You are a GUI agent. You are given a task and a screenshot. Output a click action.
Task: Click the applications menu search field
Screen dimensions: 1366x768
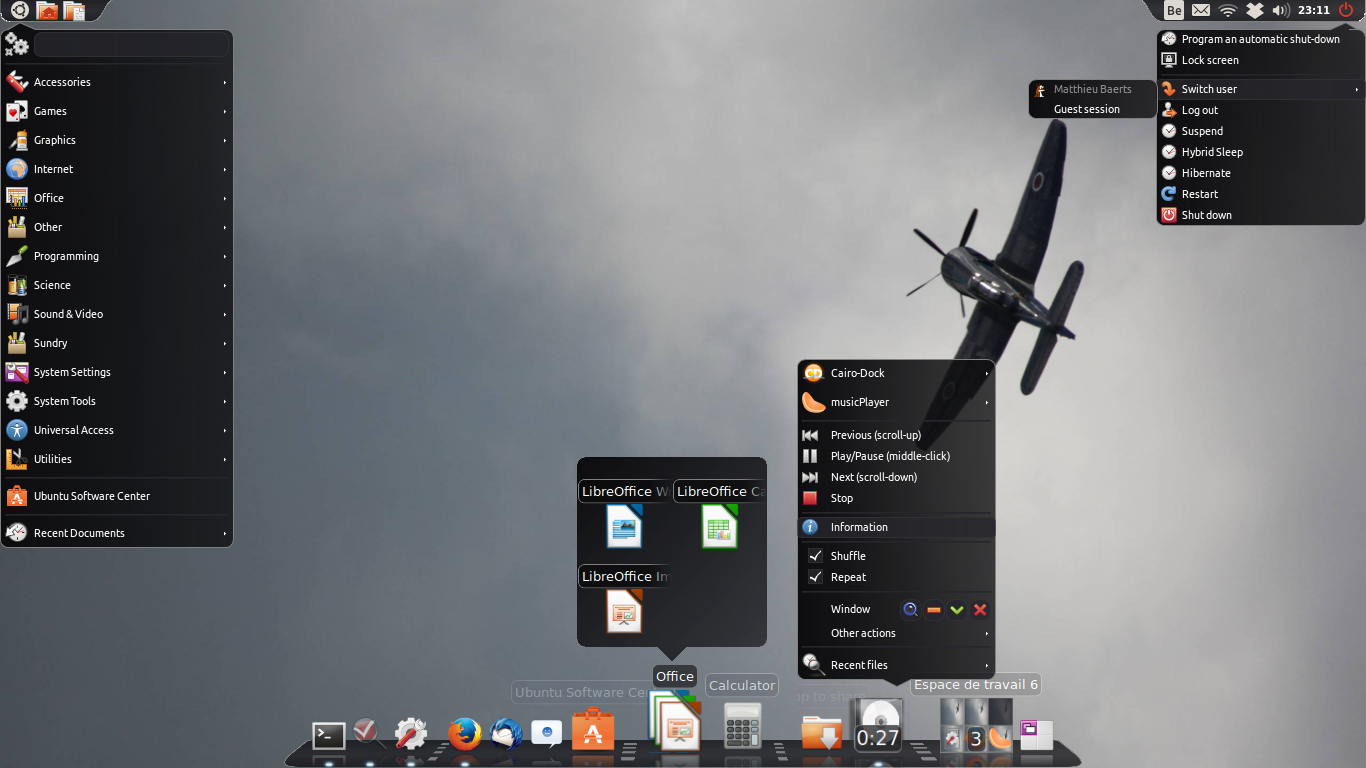131,45
